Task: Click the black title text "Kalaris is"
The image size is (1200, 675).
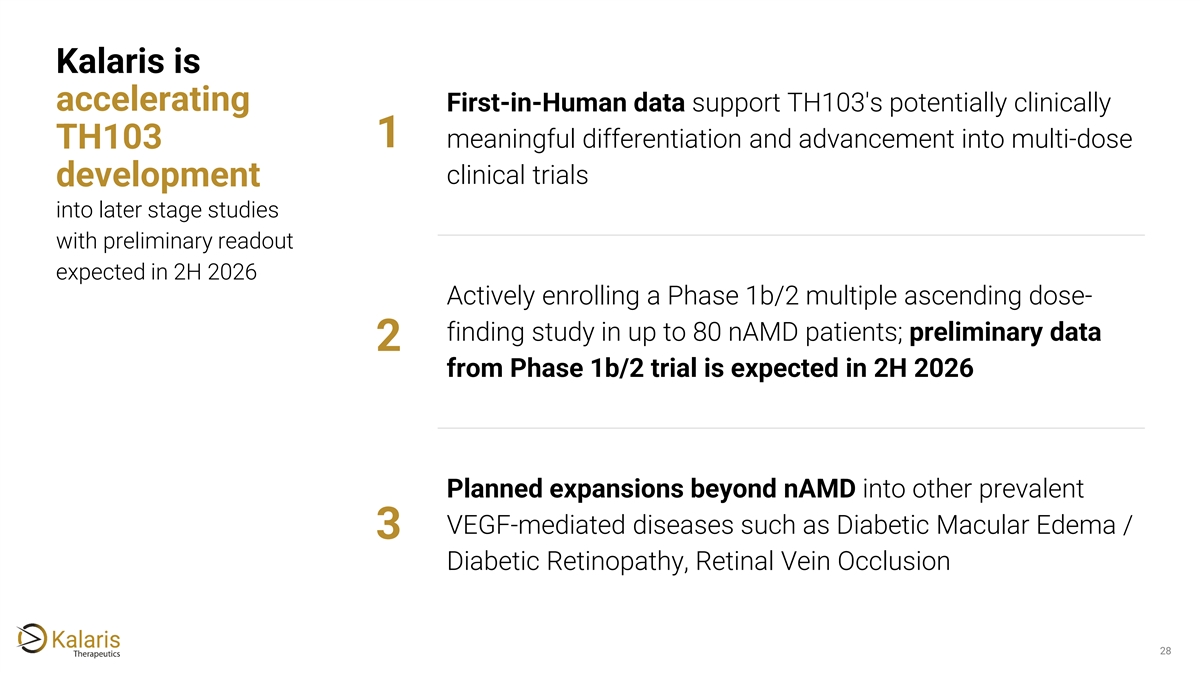Action: pos(129,61)
